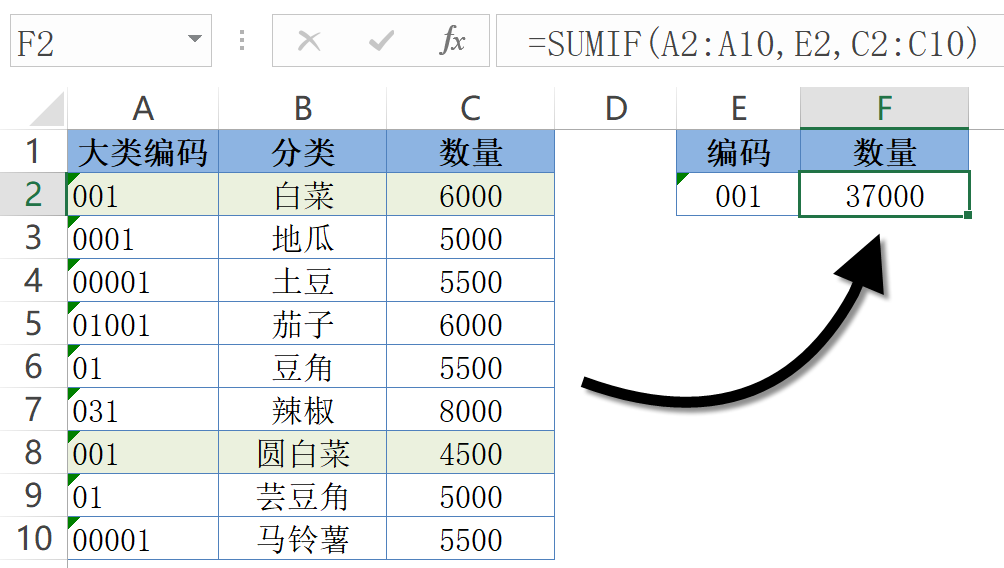Click the Name Box showing F2
The image size is (1004, 568).
coord(111,40)
